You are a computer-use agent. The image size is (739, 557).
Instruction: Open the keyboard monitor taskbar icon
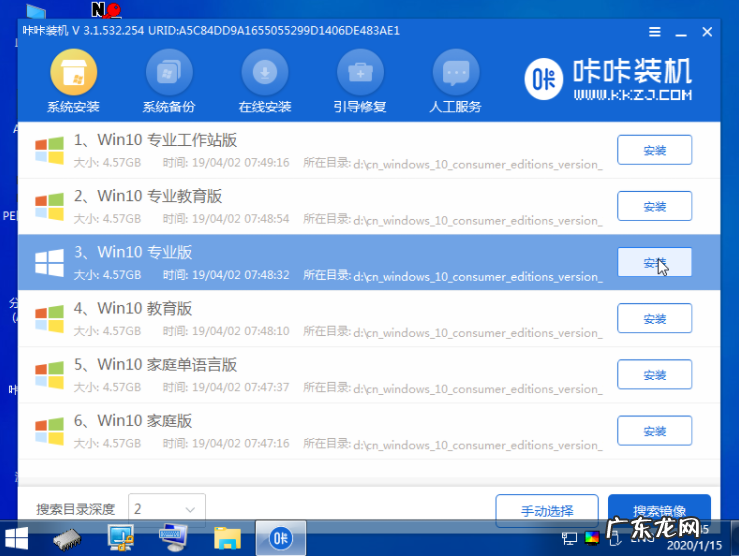[173, 538]
